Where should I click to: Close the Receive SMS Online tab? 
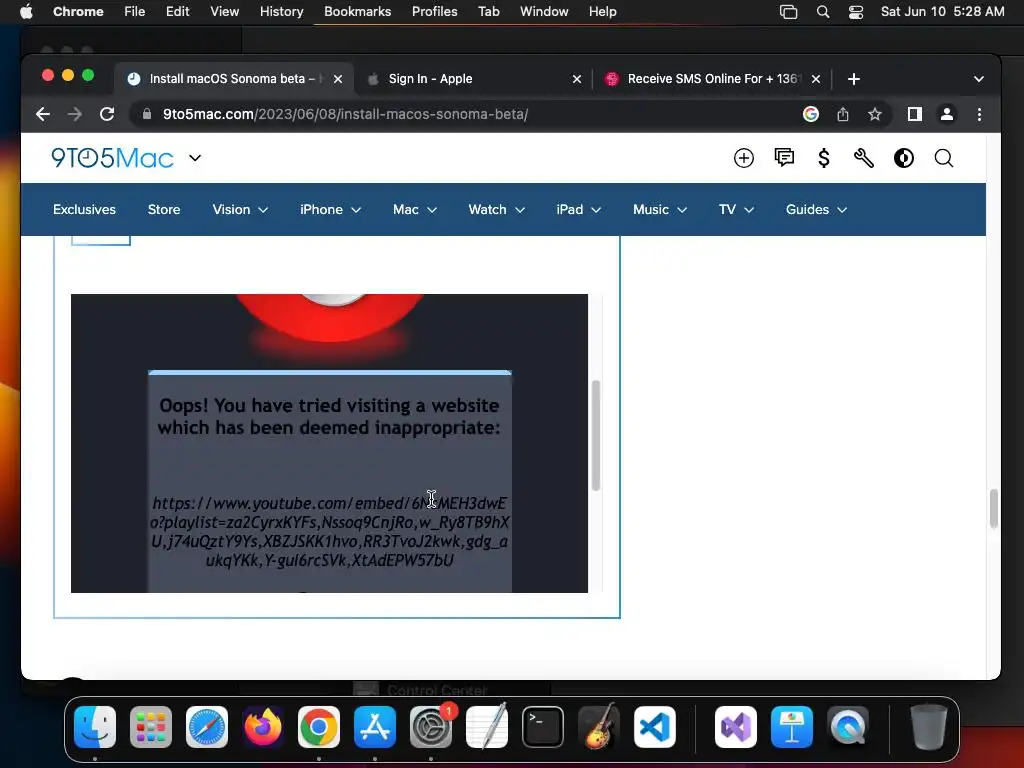coord(816,79)
